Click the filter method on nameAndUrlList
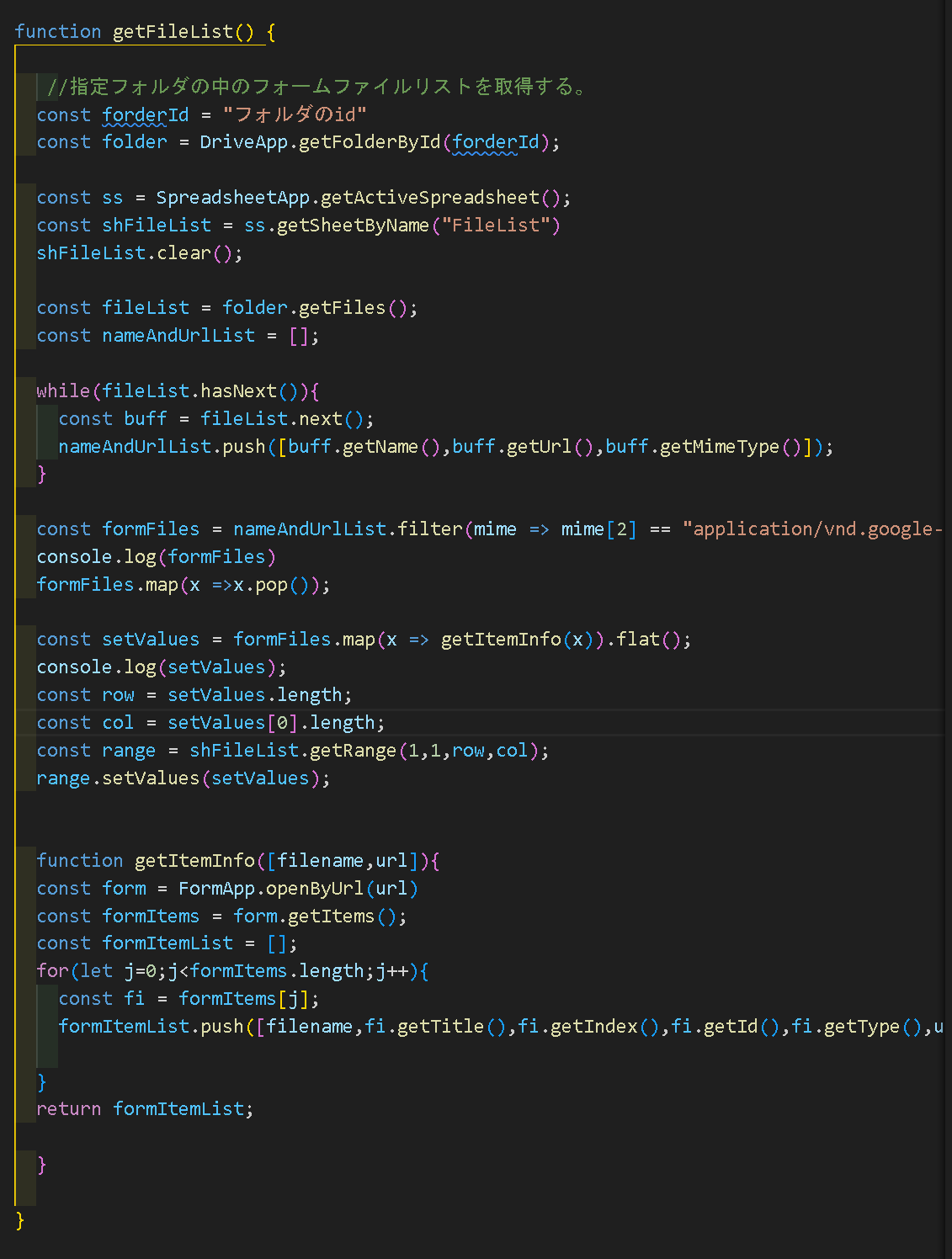This screenshot has width=952, height=1259. coord(429,529)
